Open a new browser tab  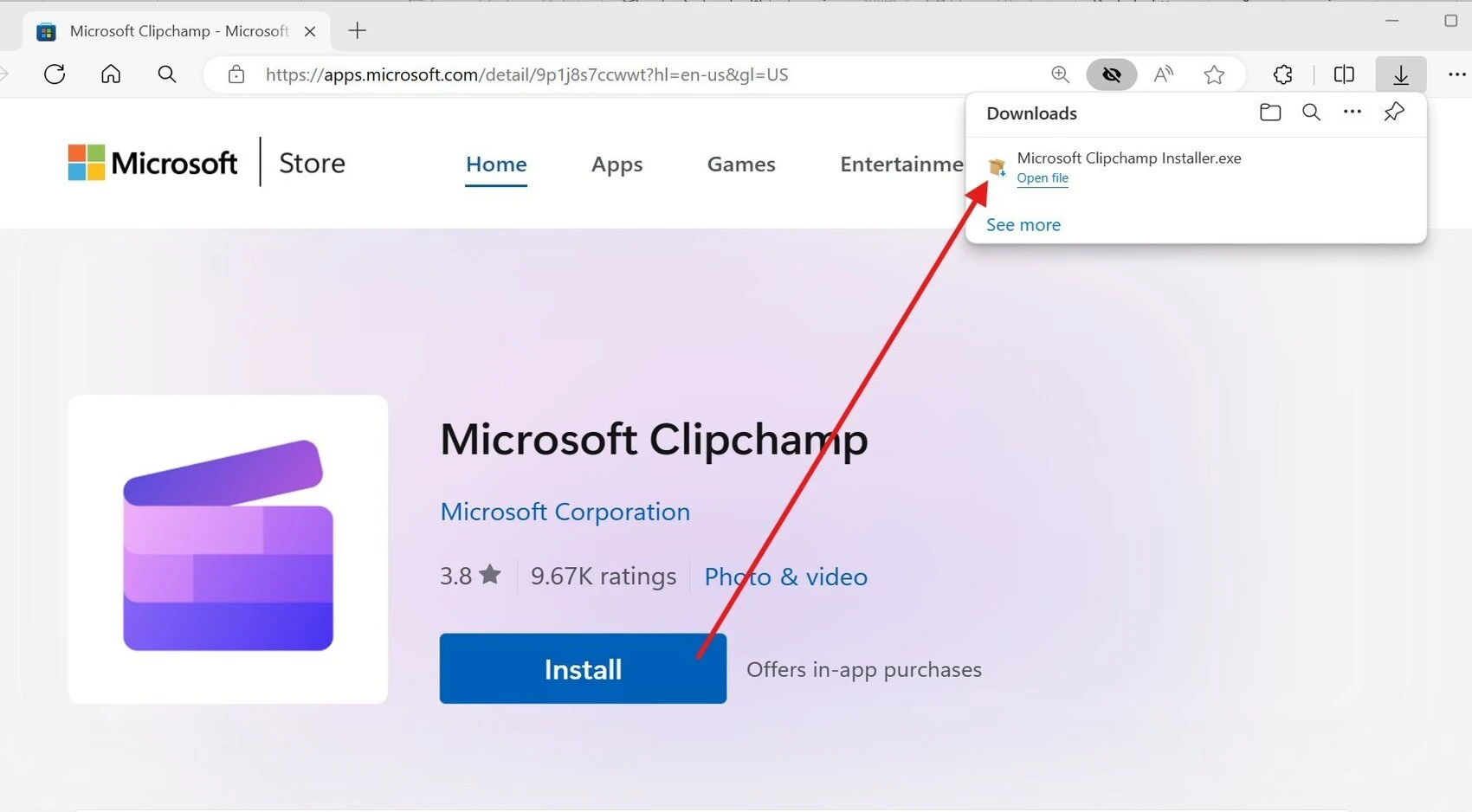click(x=357, y=31)
